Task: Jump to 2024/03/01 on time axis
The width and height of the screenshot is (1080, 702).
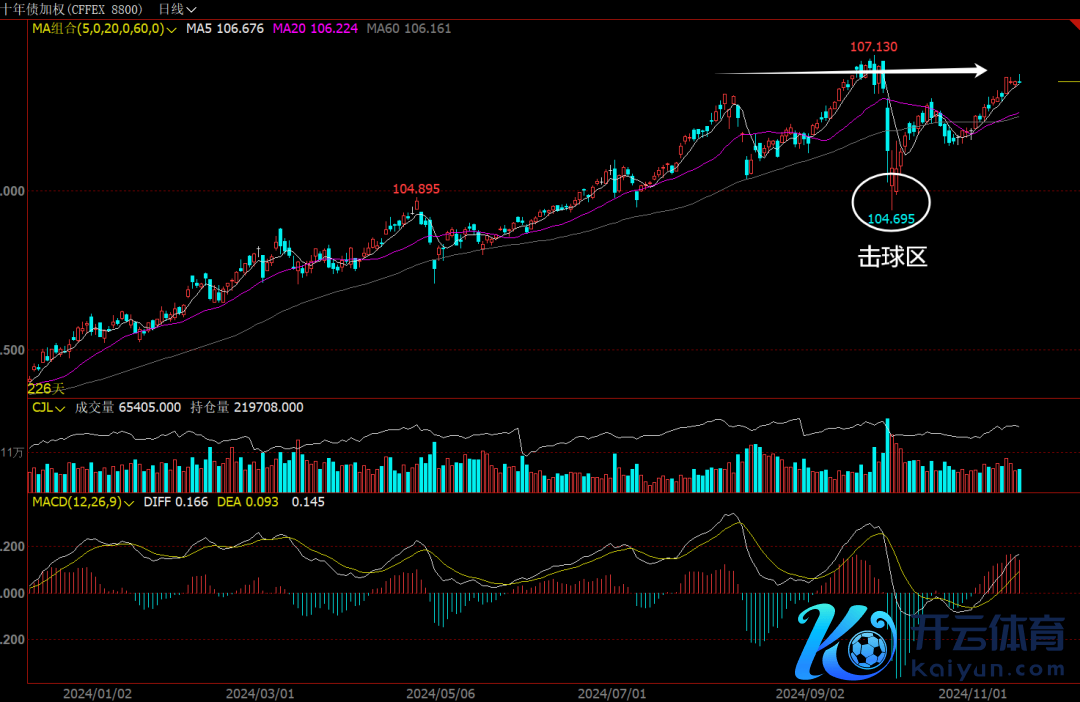Action: pos(259,692)
